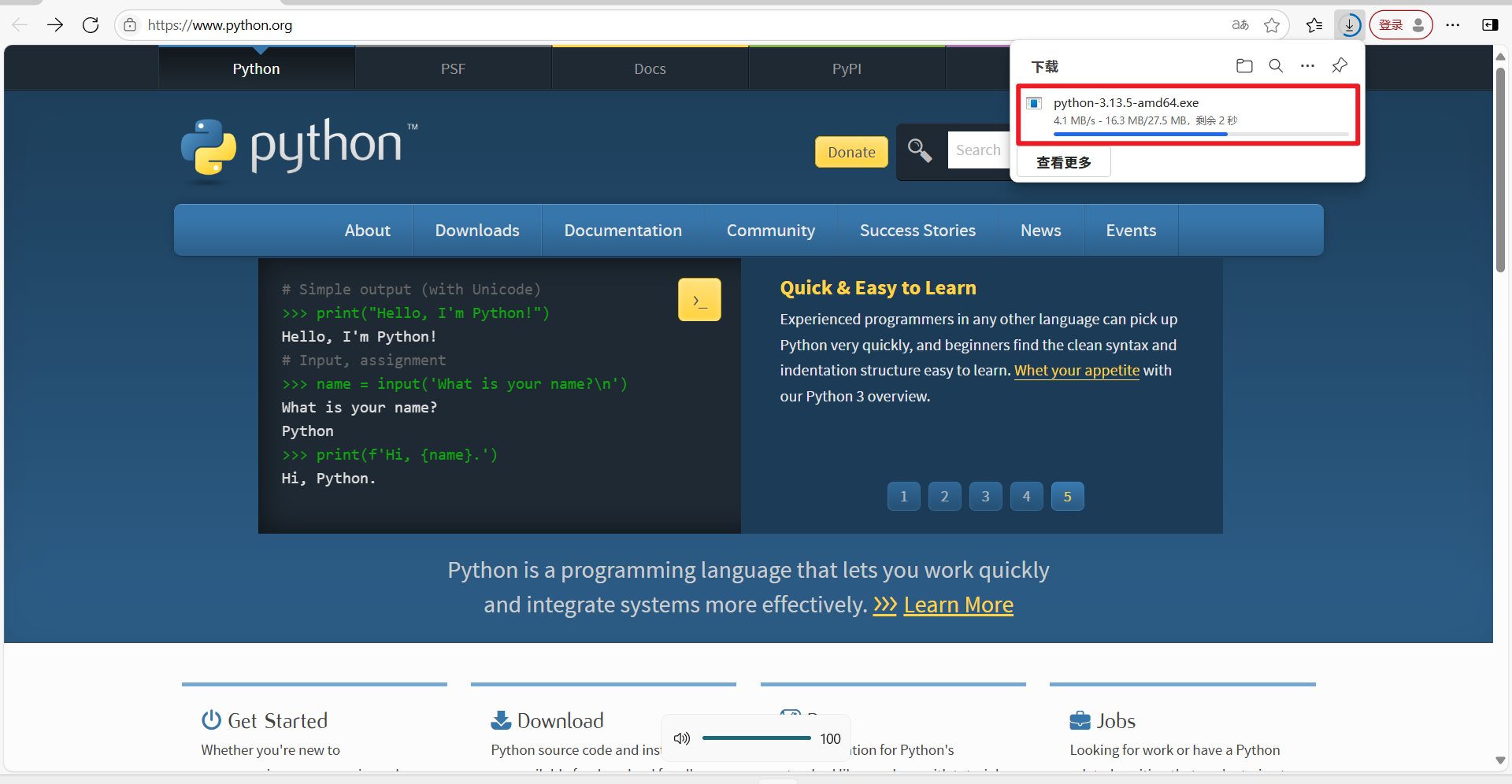Select the Python top tab
Image resolution: width=1512 pixels, height=784 pixels.
(x=256, y=68)
